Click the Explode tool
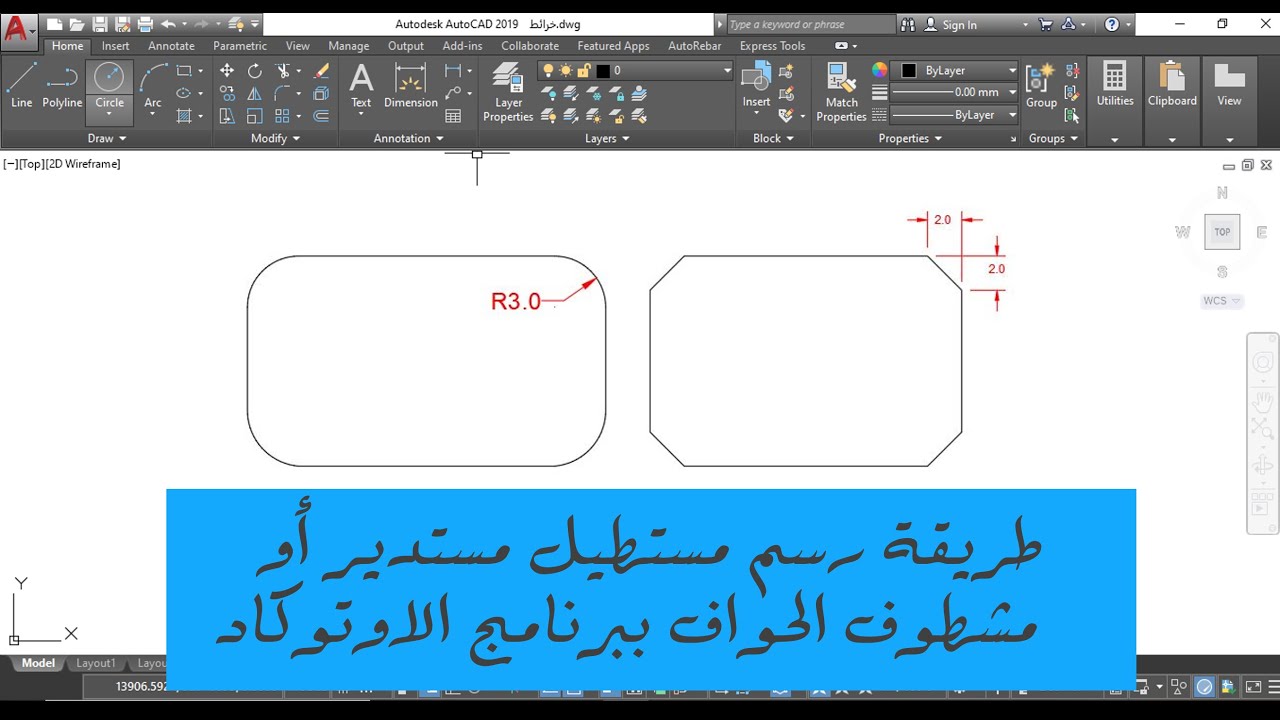The width and height of the screenshot is (1280, 720). (x=321, y=93)
